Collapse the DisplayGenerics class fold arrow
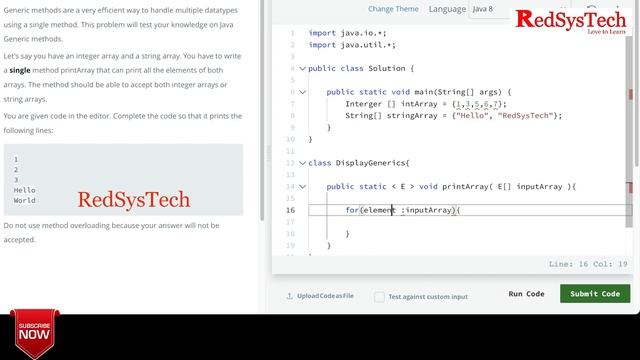Image resolution: width=640 pixels, height=360 pixels. (x=302, y=163)
